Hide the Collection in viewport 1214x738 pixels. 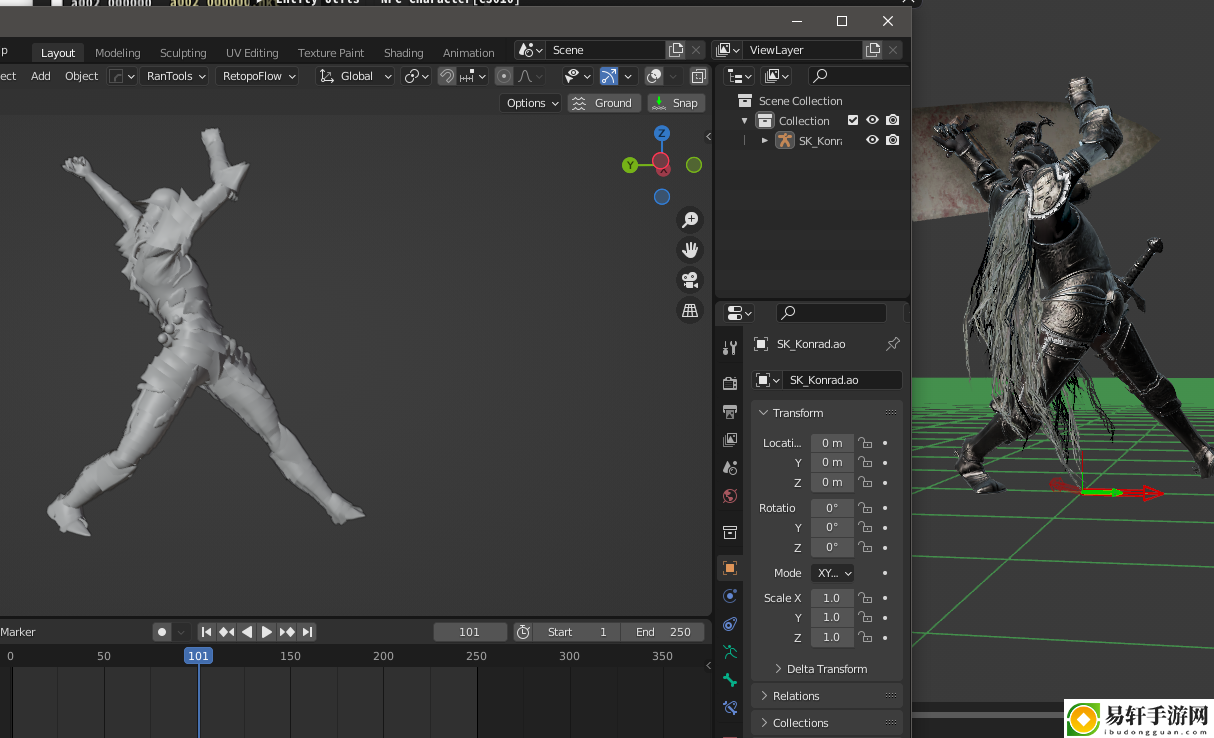pos(873,121)
